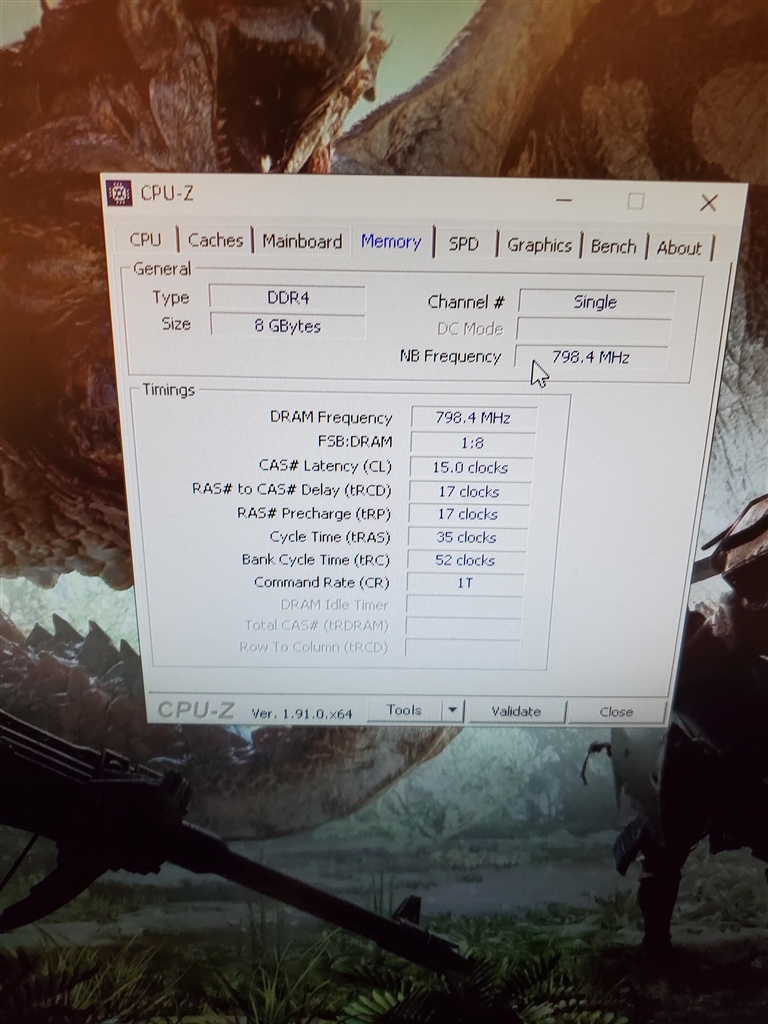Click the CAS# Latency 15.0 clocks value
The width and height of the screenshot is (768, 1024).
pos(470,468)
